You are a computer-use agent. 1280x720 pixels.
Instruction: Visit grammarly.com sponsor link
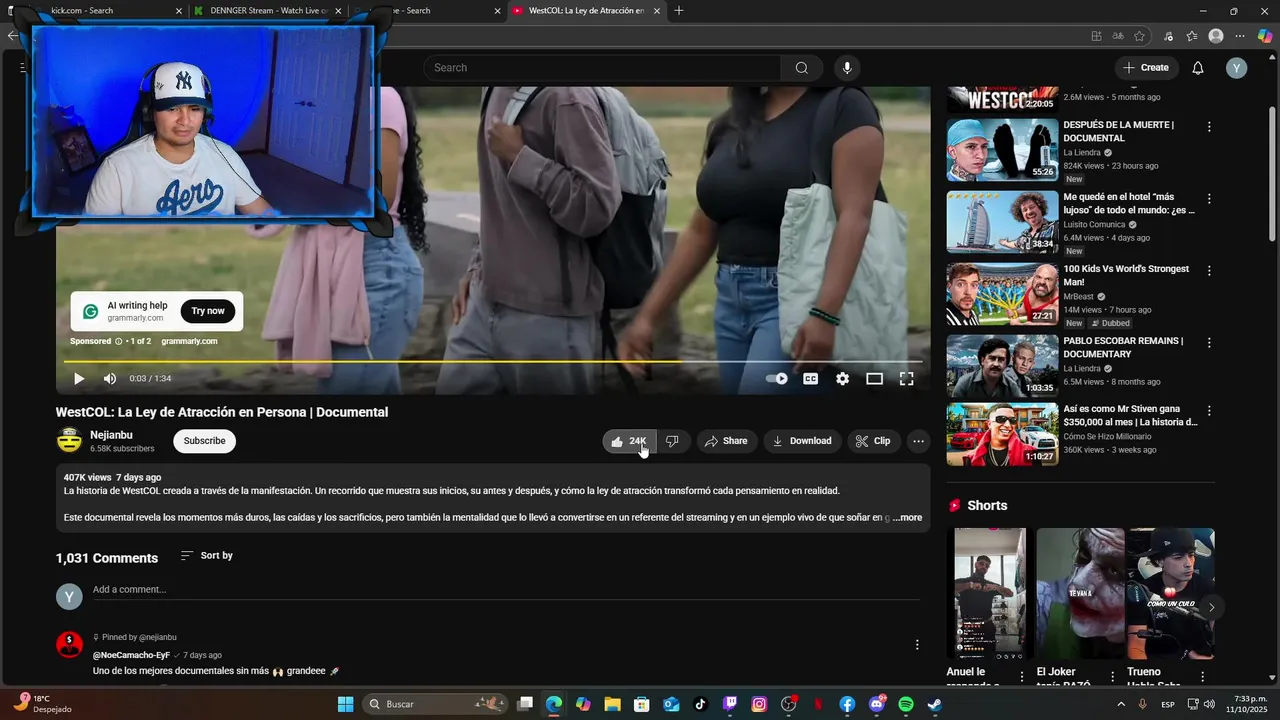point(189,341)
